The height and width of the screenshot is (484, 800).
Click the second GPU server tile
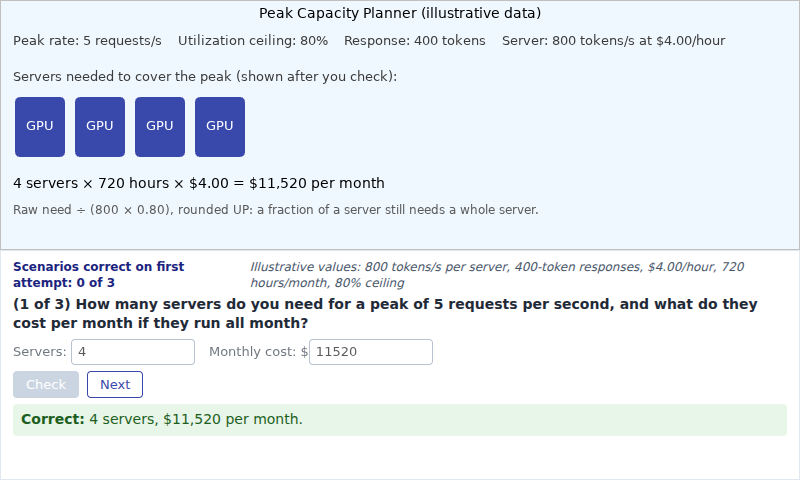pos(100,126)
